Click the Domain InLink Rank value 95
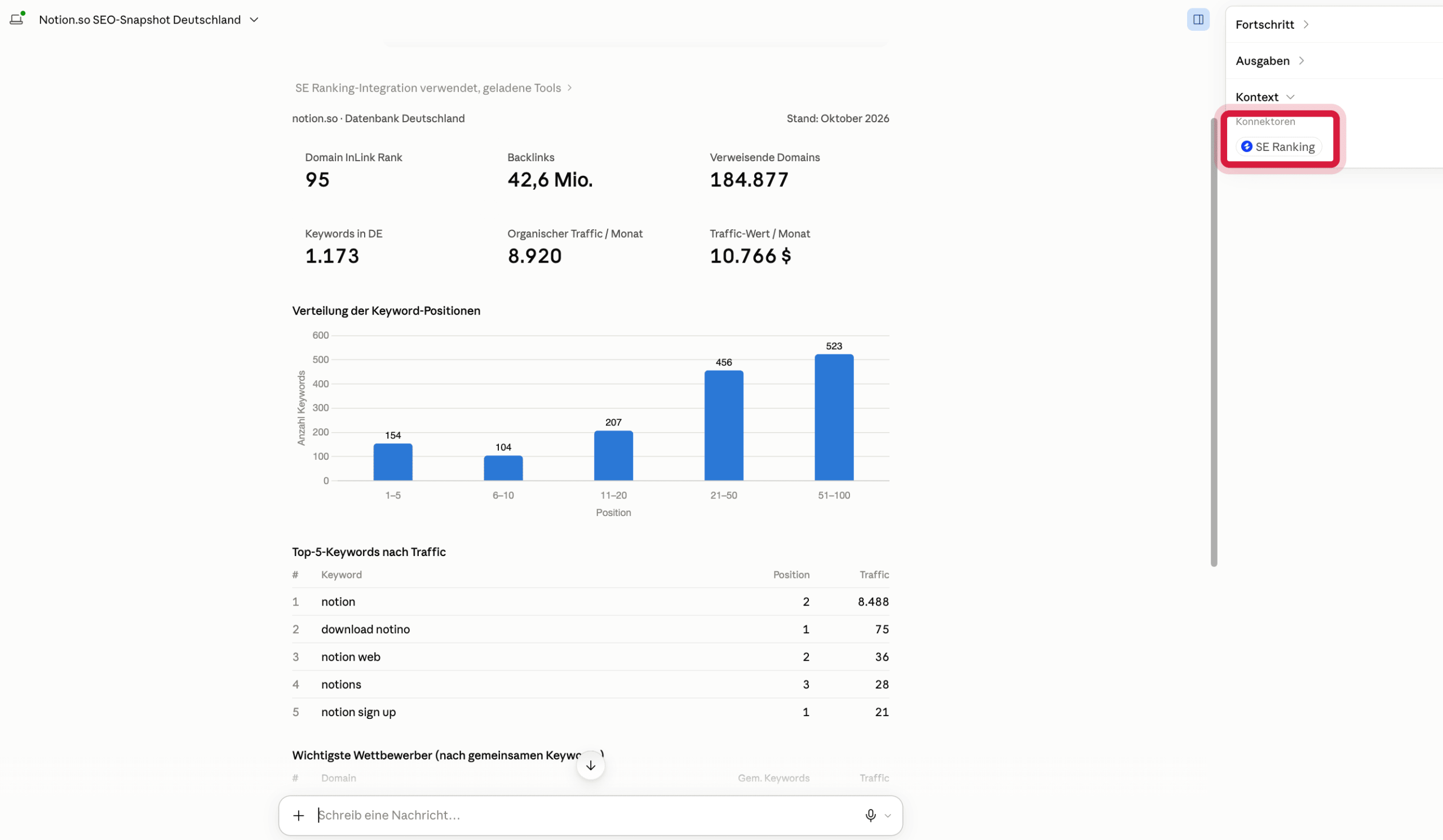Viewport: 1443px width, 840px height. point(317,180)
